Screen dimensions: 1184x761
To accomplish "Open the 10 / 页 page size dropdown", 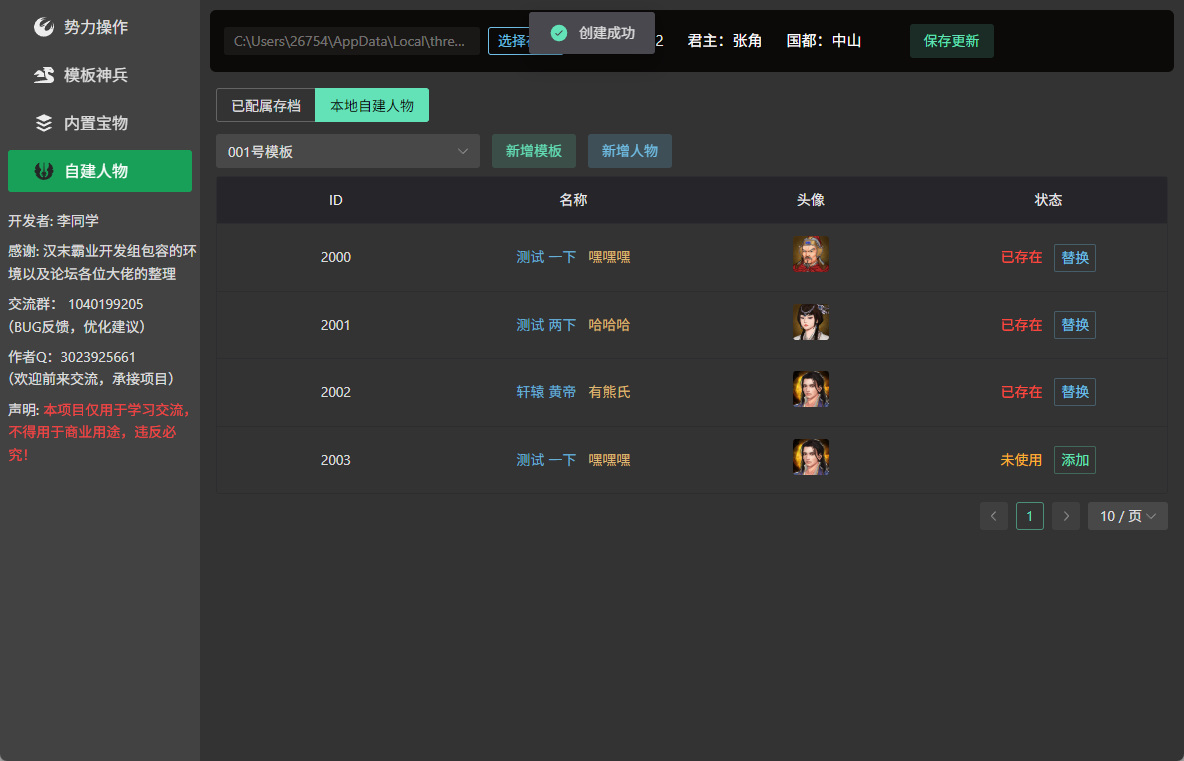I will click(x=1127, y=516).
